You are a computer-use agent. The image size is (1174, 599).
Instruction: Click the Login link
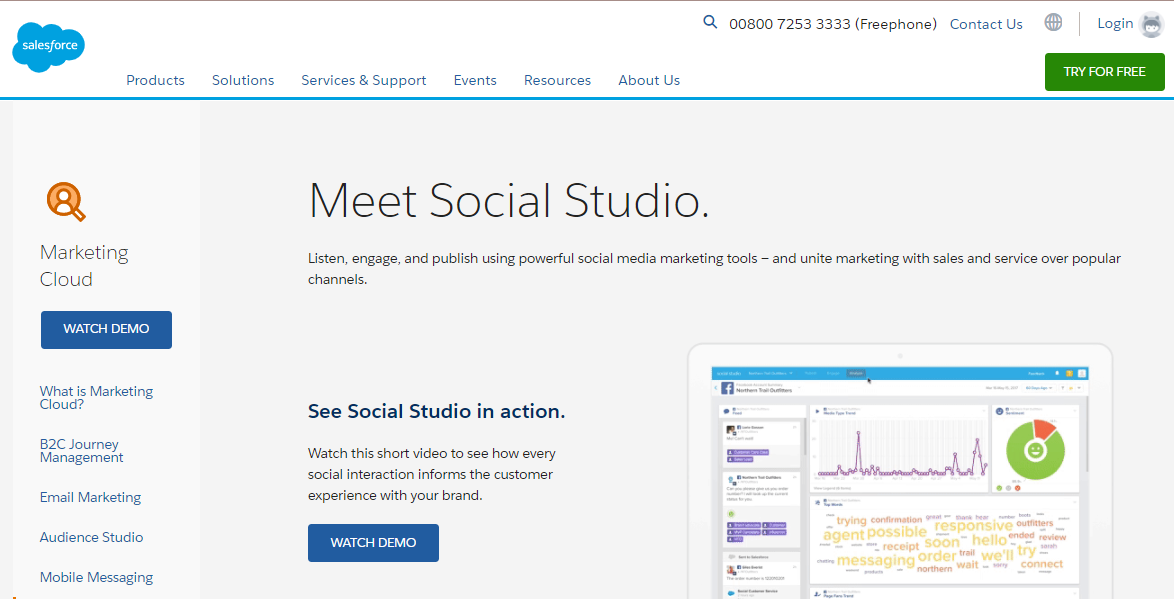pyautogui.click(x=1115, y=23)
